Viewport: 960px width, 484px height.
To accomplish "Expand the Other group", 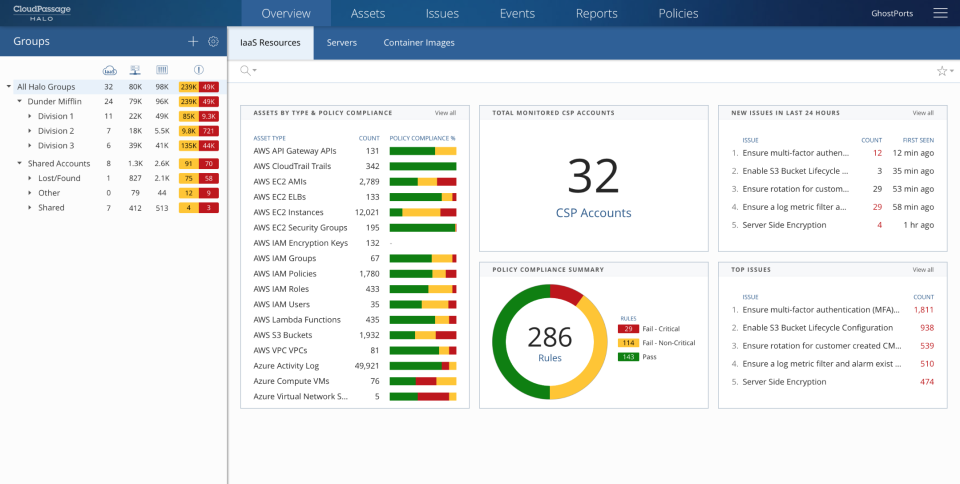I will (x=30, y=193).
